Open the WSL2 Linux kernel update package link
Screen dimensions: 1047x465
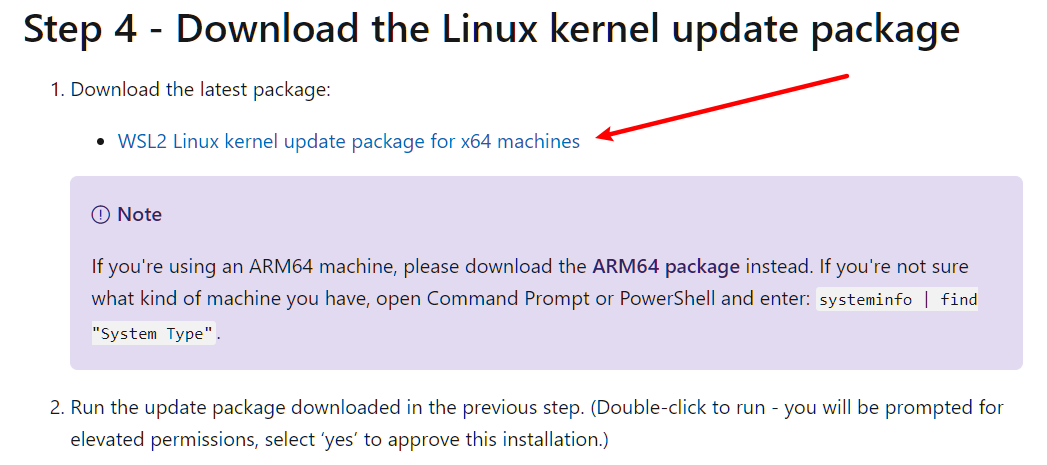(x=348, y=141)
